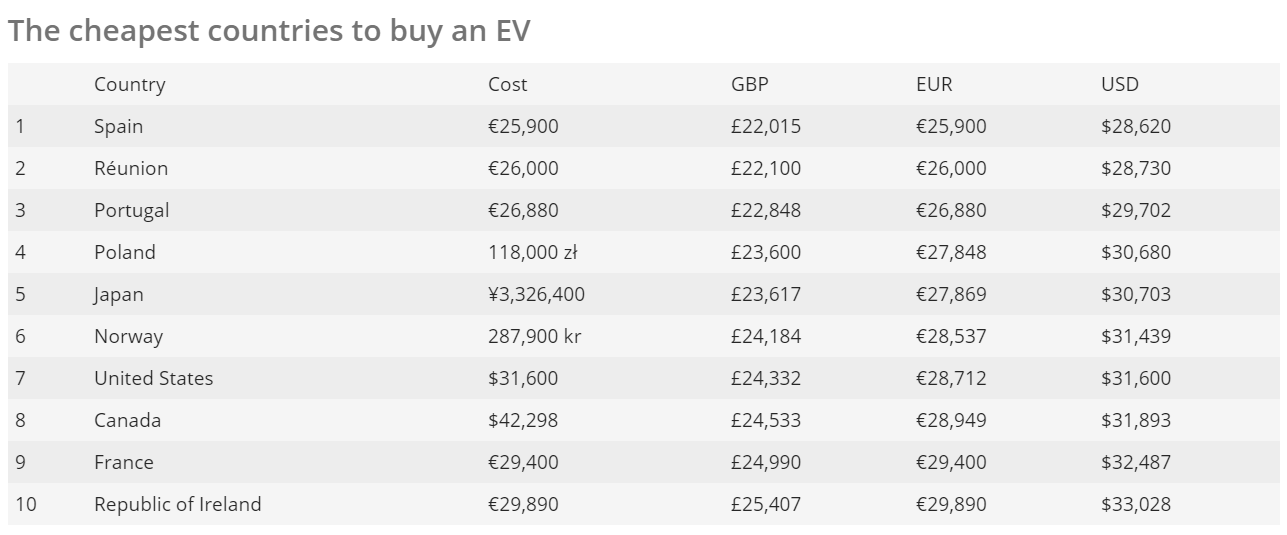The height and width of the screenshot is (535, 1287).
Task: Select Canada's $42,298 cost cell
Action: point(523,421)
